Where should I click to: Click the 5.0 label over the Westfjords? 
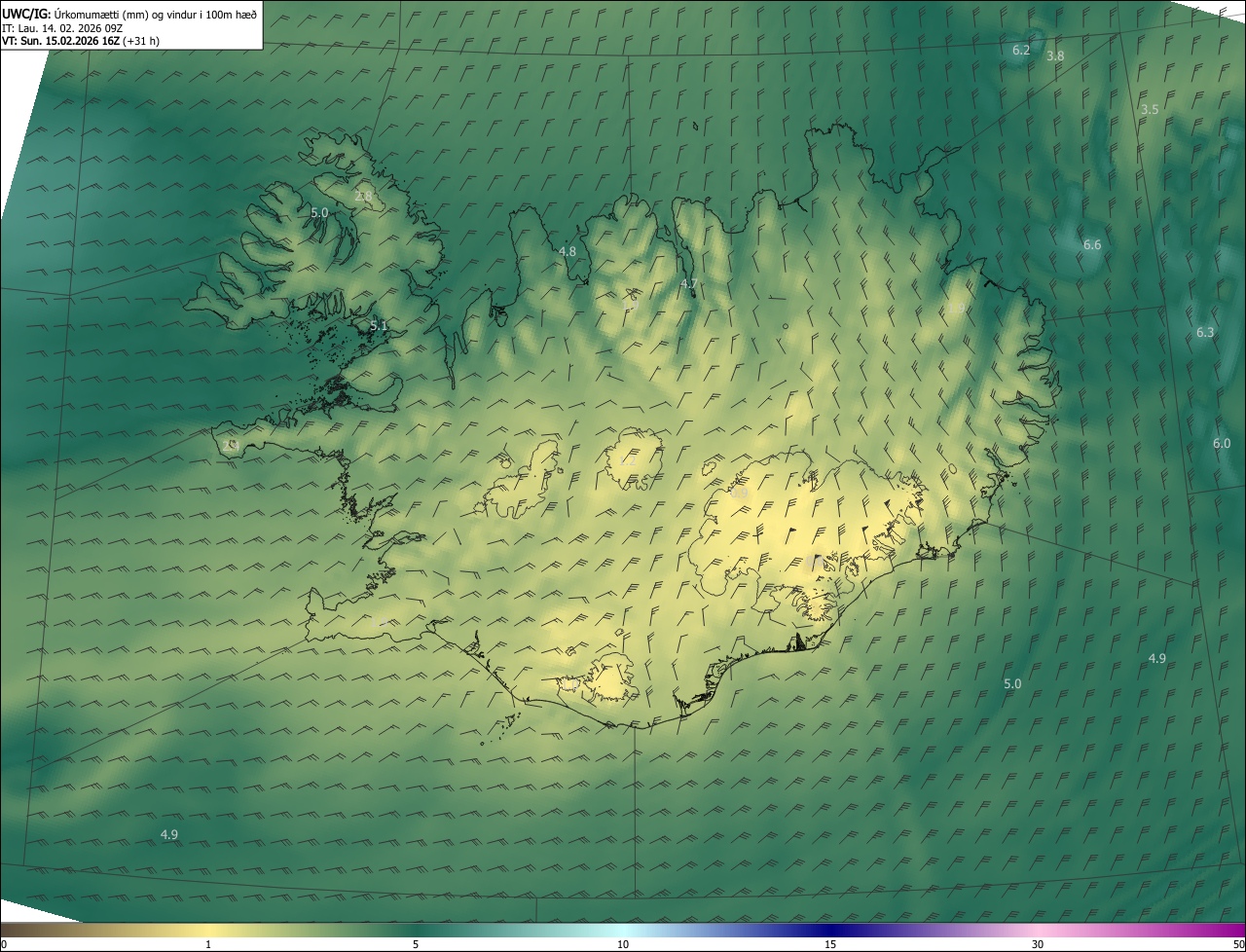click(x=319, y=212)
